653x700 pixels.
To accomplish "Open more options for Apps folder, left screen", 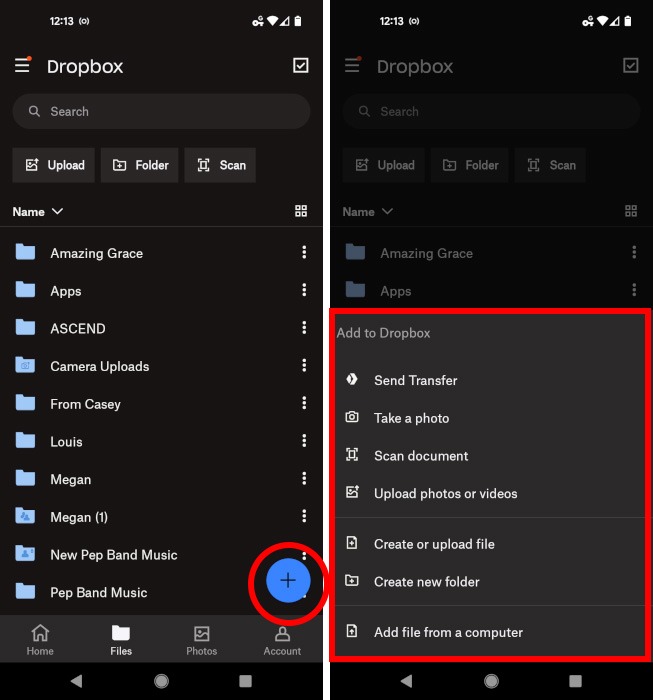I will point(304,290).
